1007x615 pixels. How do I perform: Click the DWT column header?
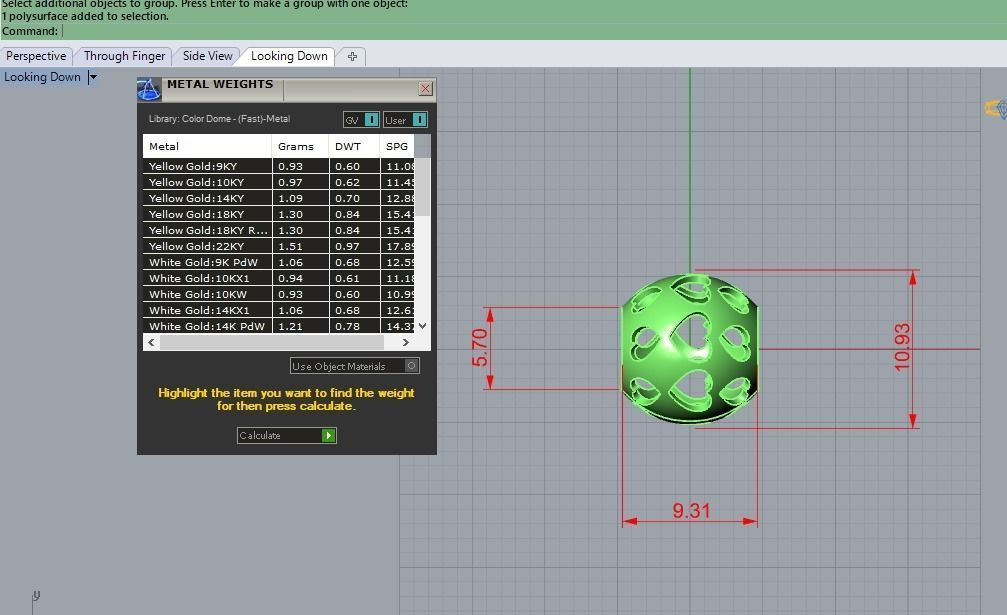point(354,146)
